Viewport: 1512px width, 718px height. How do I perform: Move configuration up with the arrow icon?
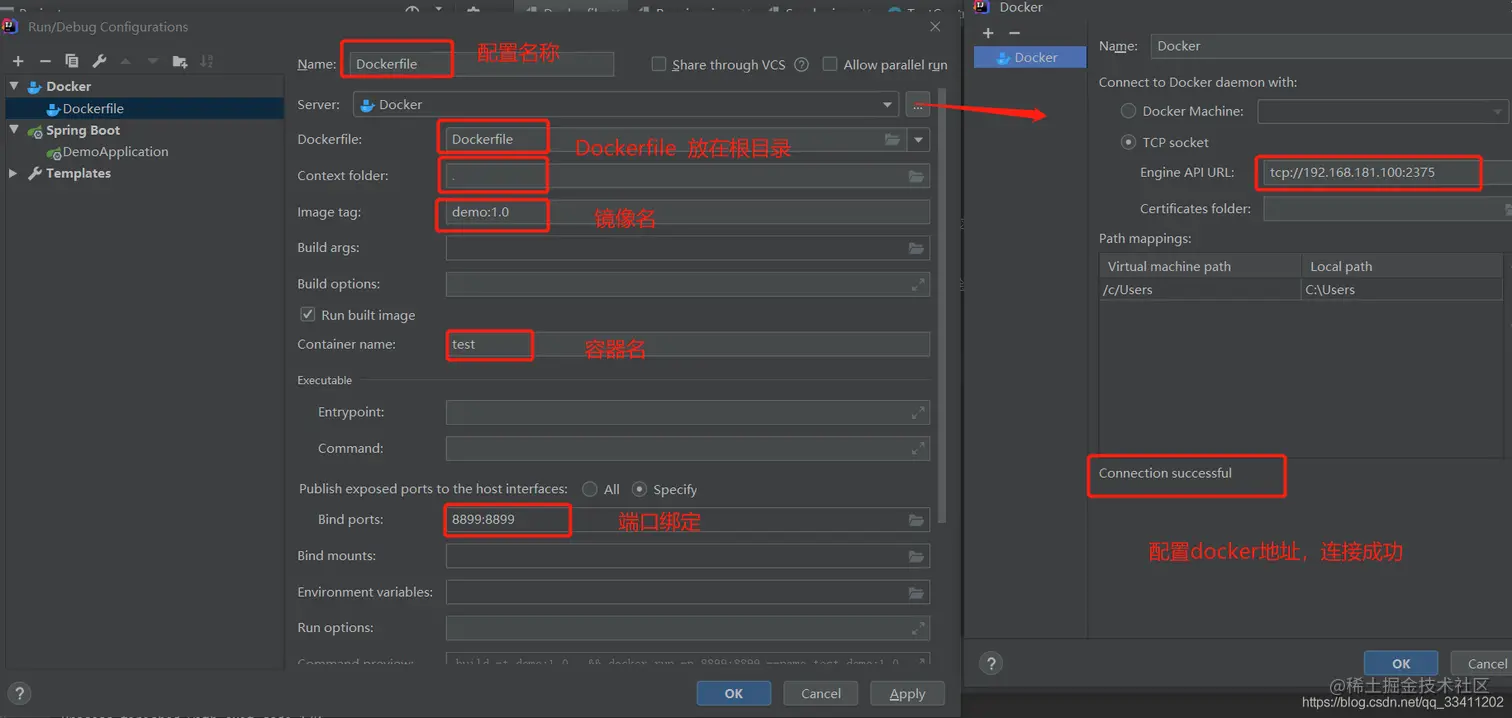coord(126,62)
